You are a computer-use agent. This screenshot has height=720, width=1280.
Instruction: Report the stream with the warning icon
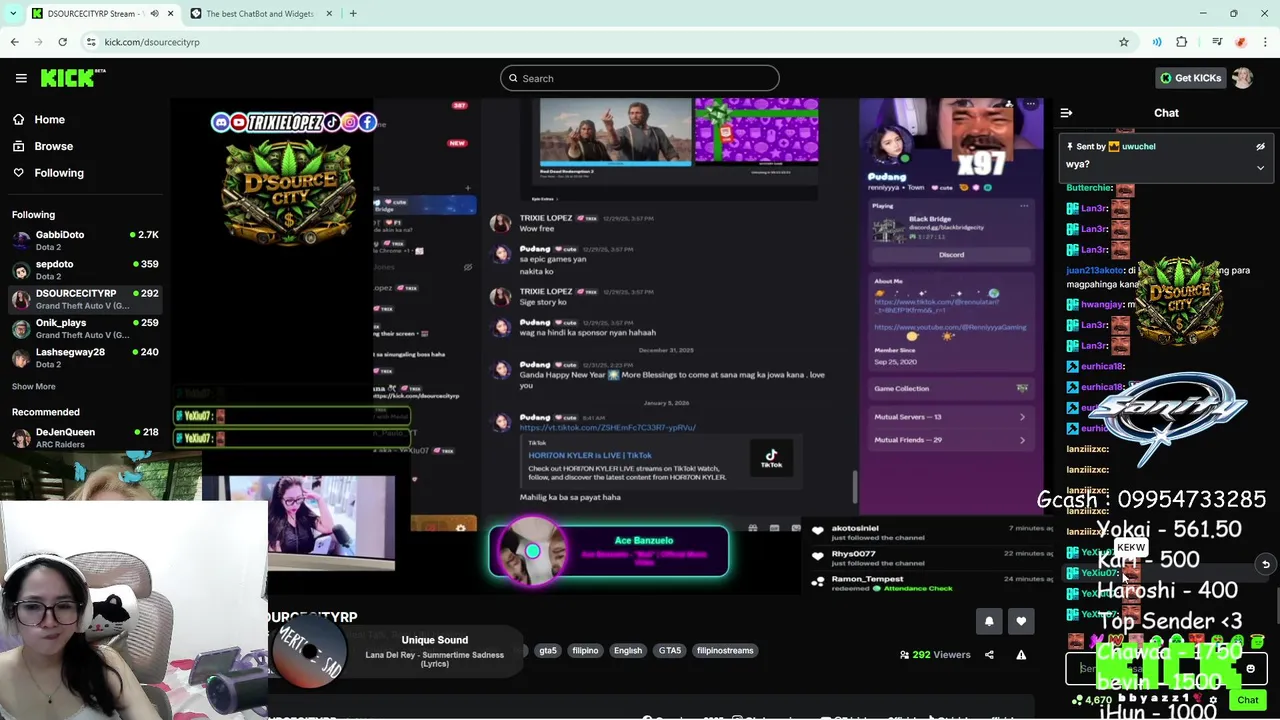point(1021,655)
